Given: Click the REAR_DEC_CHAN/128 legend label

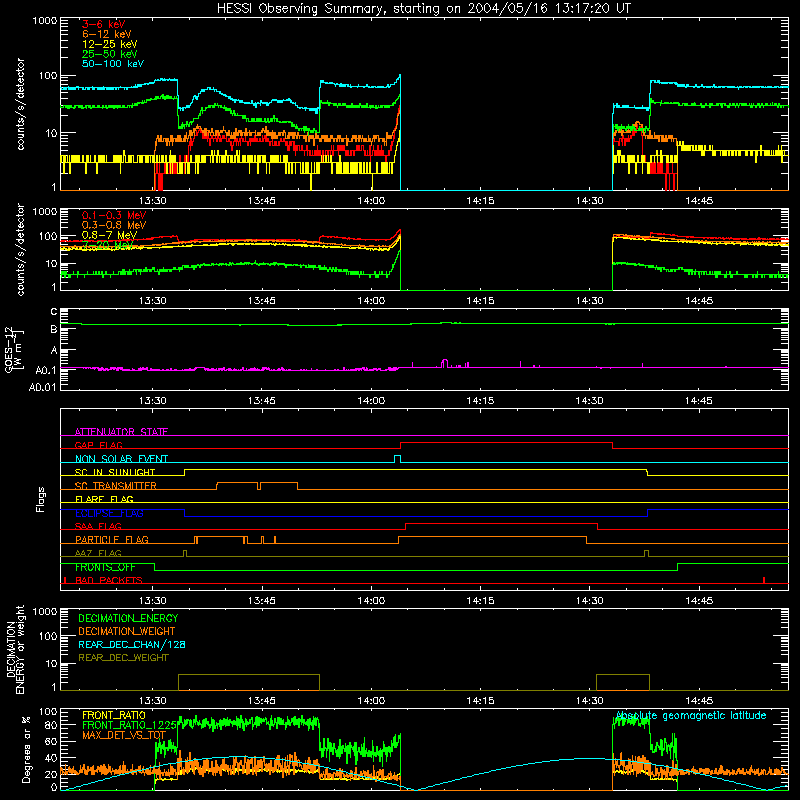Looking at the screenshot, I should pos(132,644).
